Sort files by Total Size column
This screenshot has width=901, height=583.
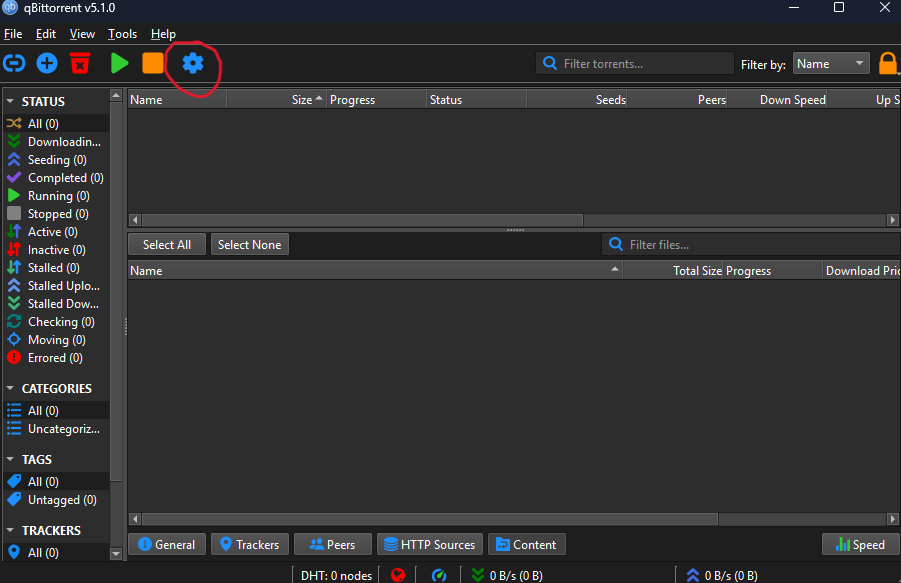click(x=673, y=271)
